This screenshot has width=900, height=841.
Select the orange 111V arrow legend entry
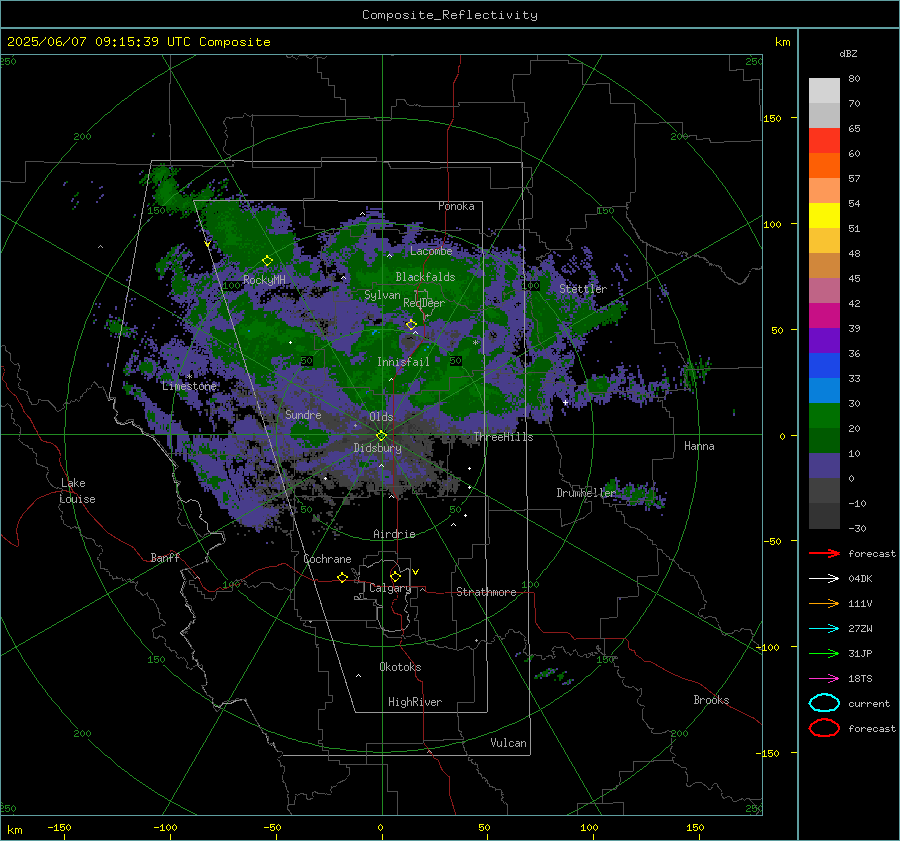tap(824, 603)
